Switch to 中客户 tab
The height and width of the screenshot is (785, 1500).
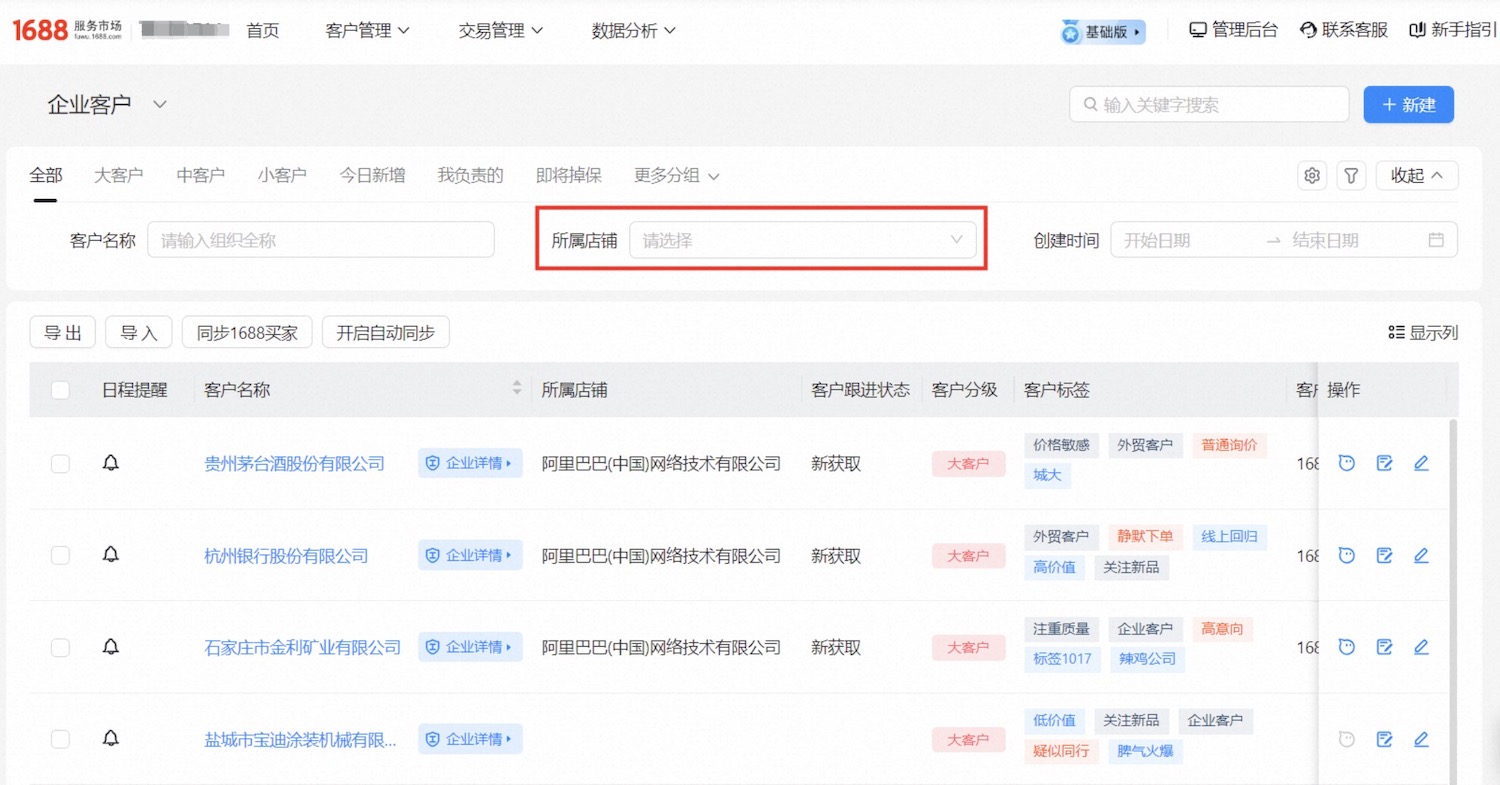(x=200, y=175)
